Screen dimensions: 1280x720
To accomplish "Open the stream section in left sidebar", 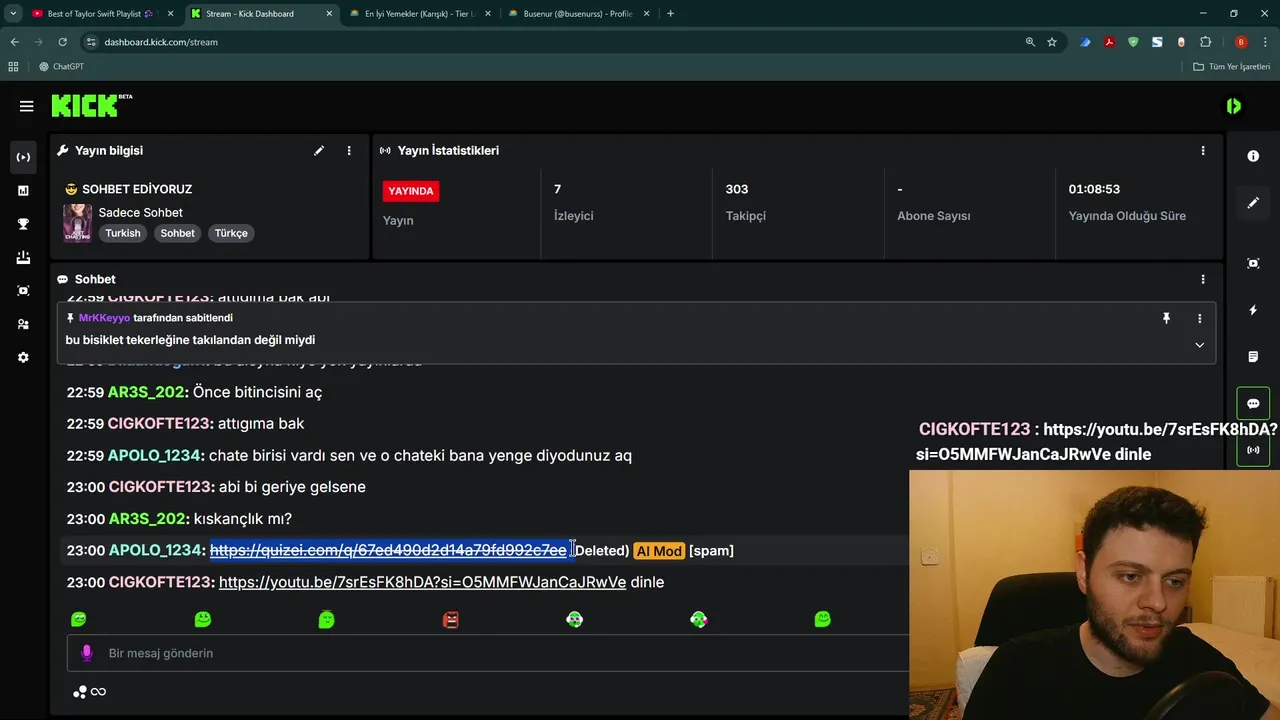I will pyautogui.click(x=23, y=157).
